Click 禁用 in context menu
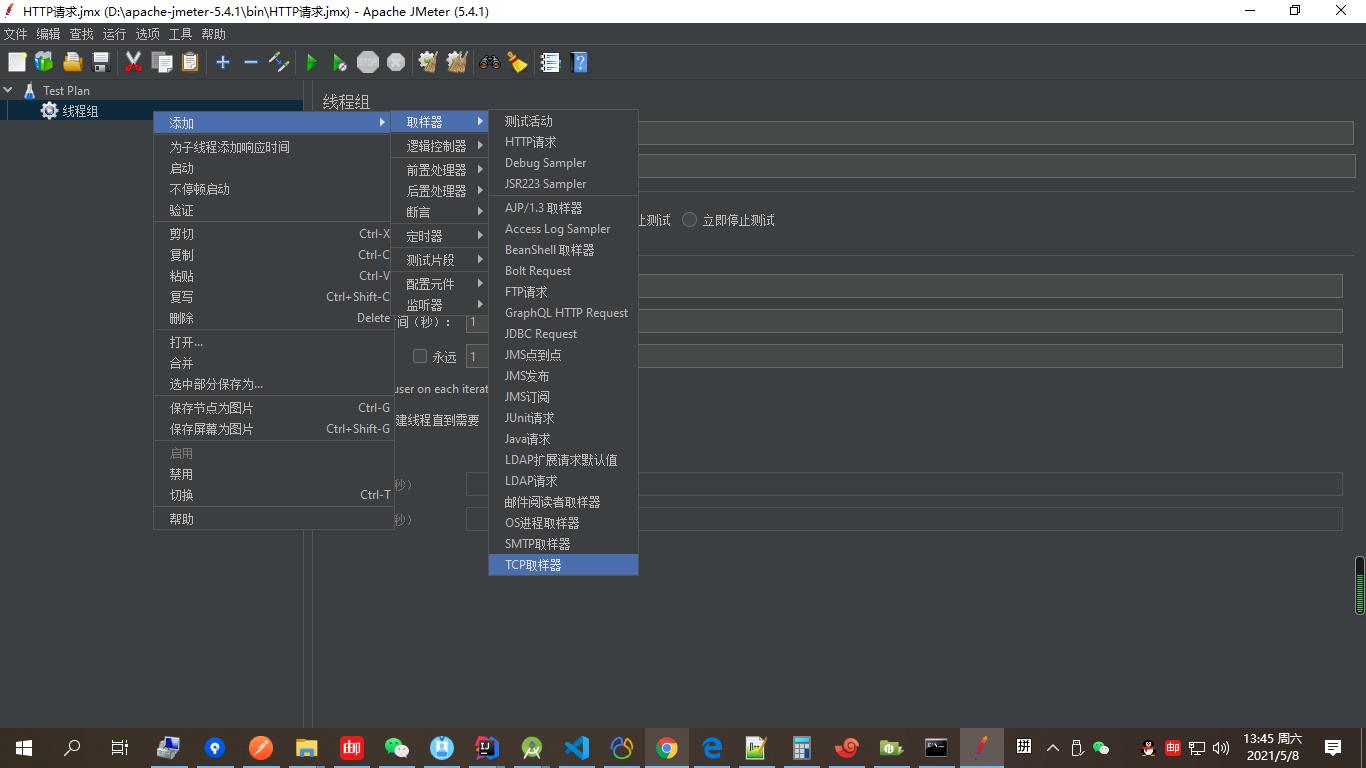 pyautogui.click(x=274, y=474)
